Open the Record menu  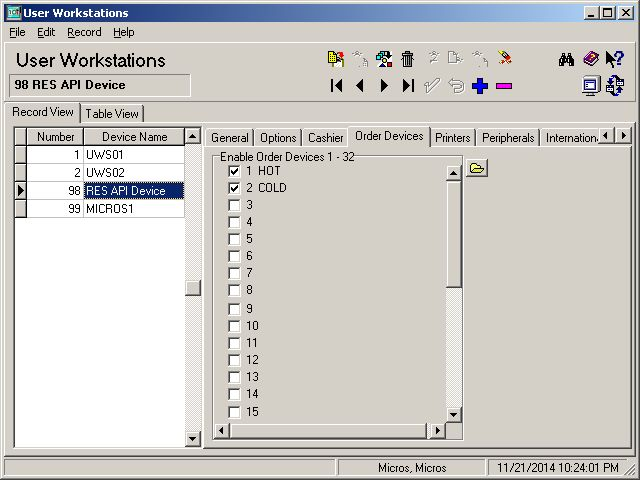pos(84,32)
